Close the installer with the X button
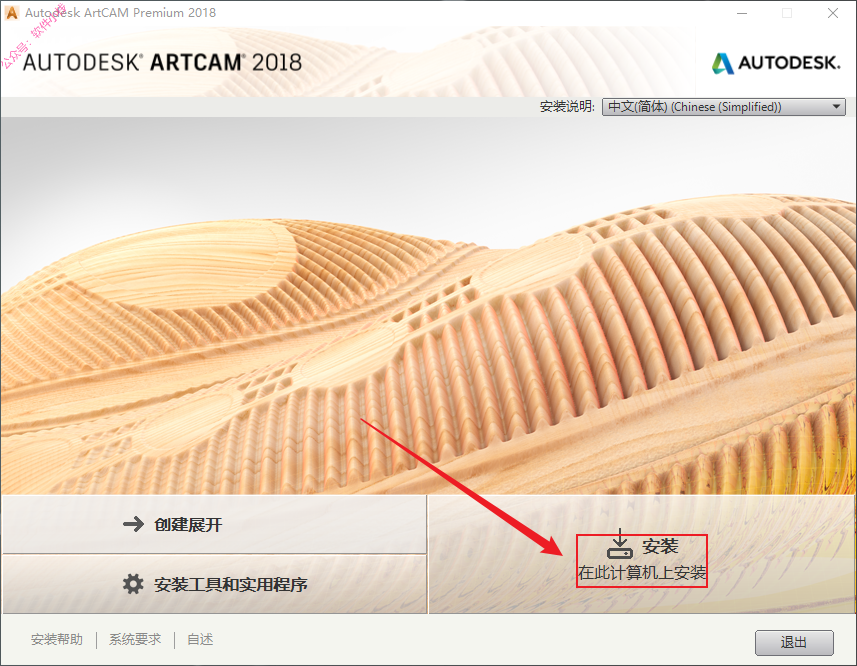The width and height of the screenshot is (857, 666). (x=832, y=13)
